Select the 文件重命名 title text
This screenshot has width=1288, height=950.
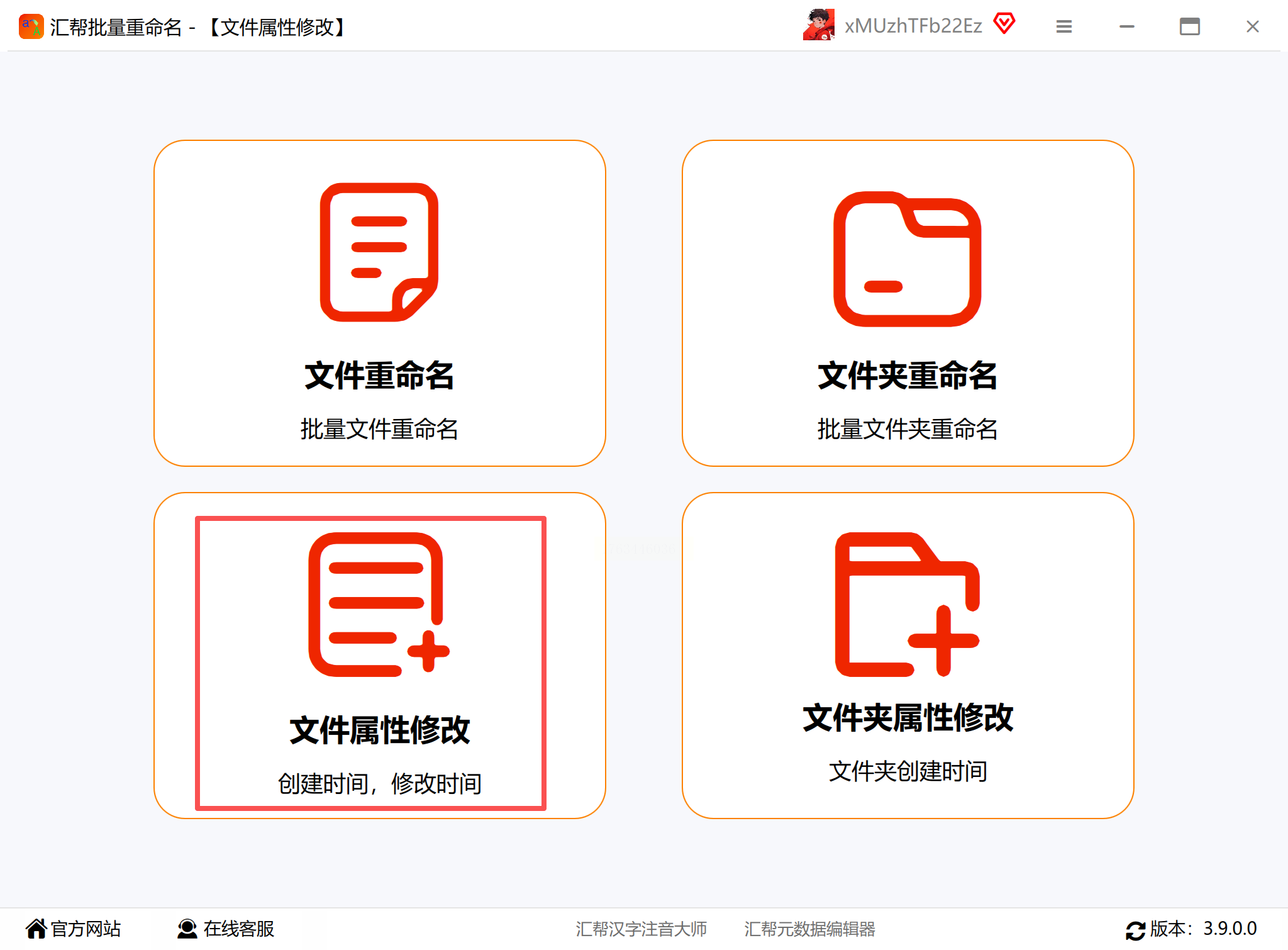(379, 376)
